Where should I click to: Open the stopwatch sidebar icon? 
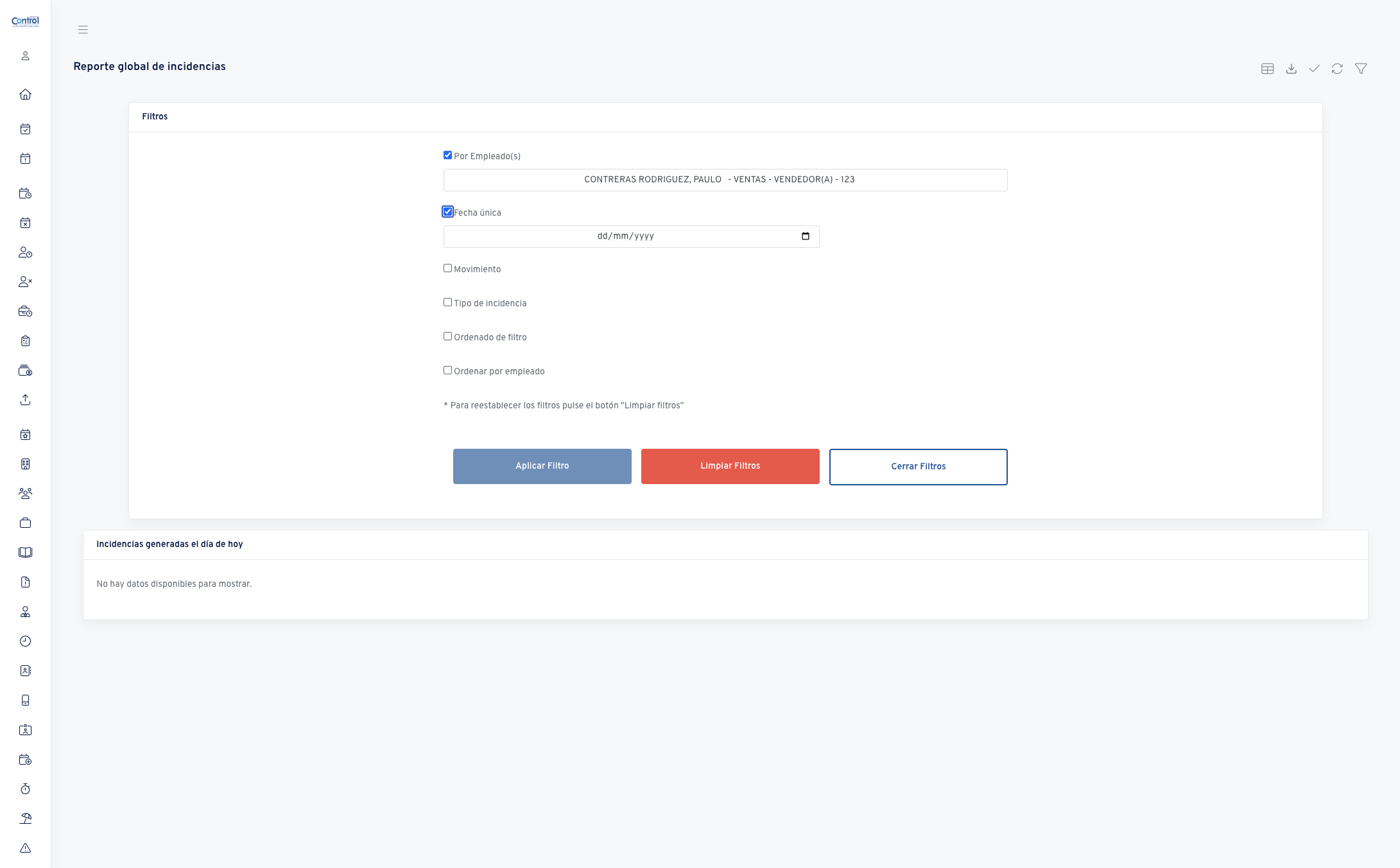pos(26,789)
